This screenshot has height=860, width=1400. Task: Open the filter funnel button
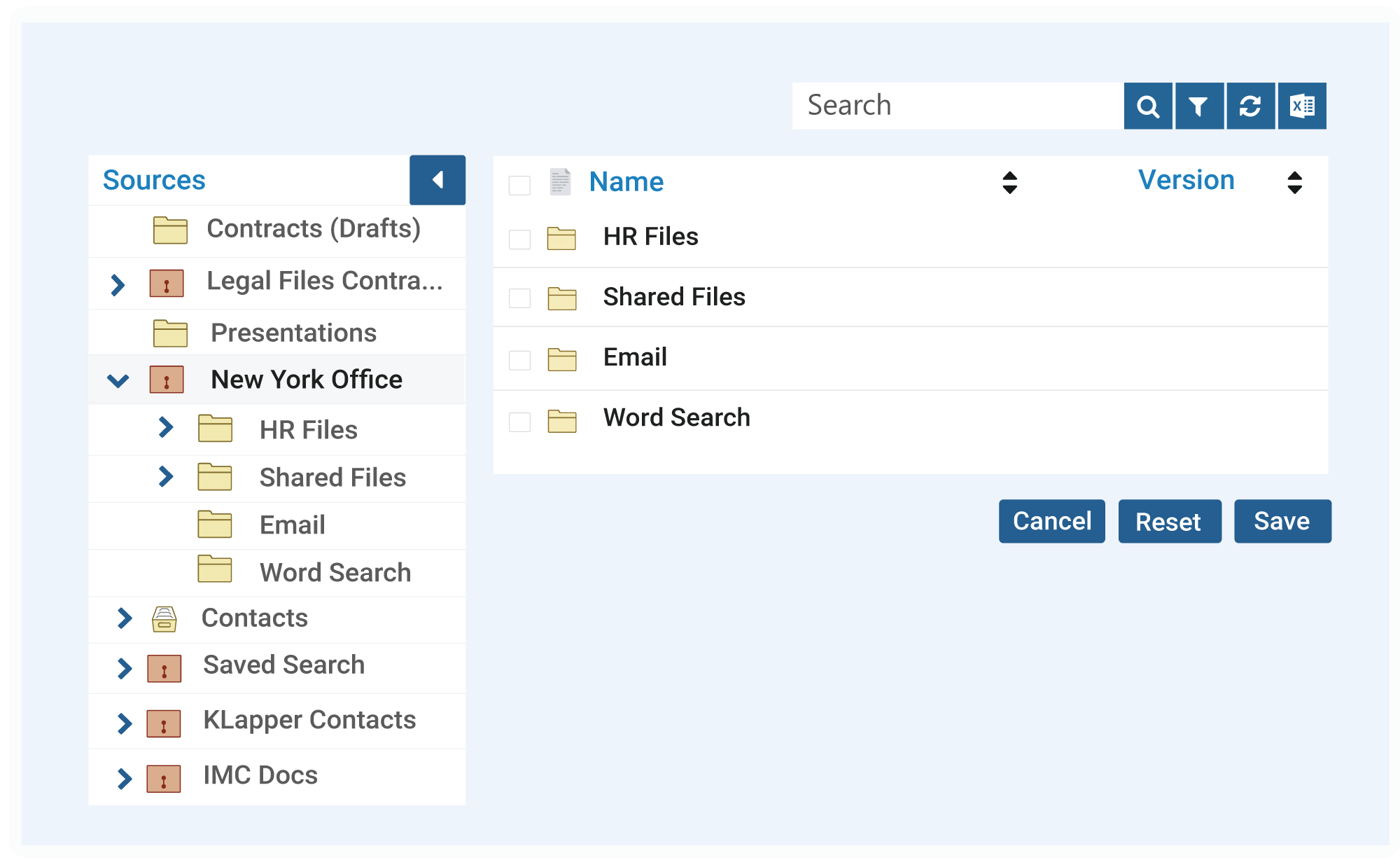[x=1199, y=106]
